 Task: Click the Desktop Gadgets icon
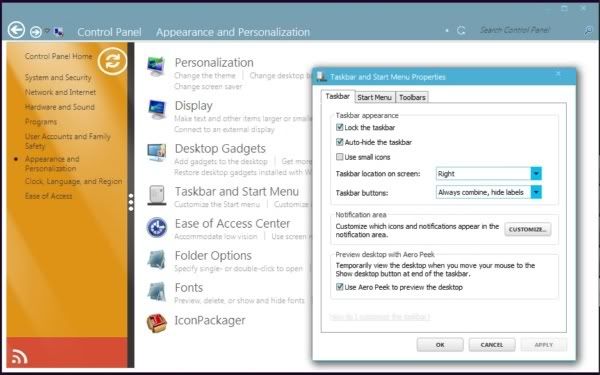[x=157, y=152]
